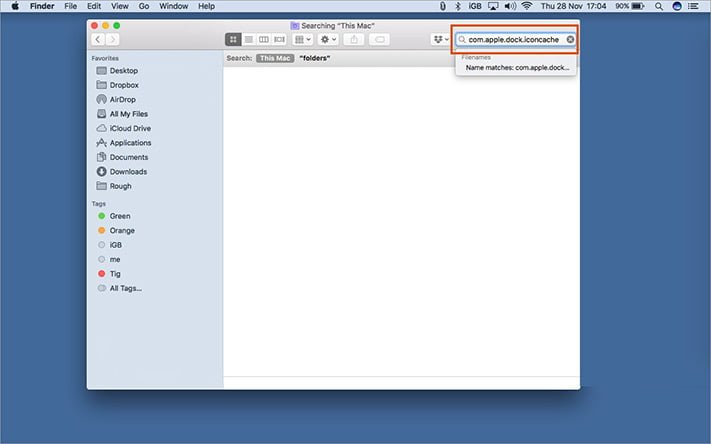Viewport: 711px width, 444px height.
Task: Click the green zoom window button
Action: (x=117, y=26)
